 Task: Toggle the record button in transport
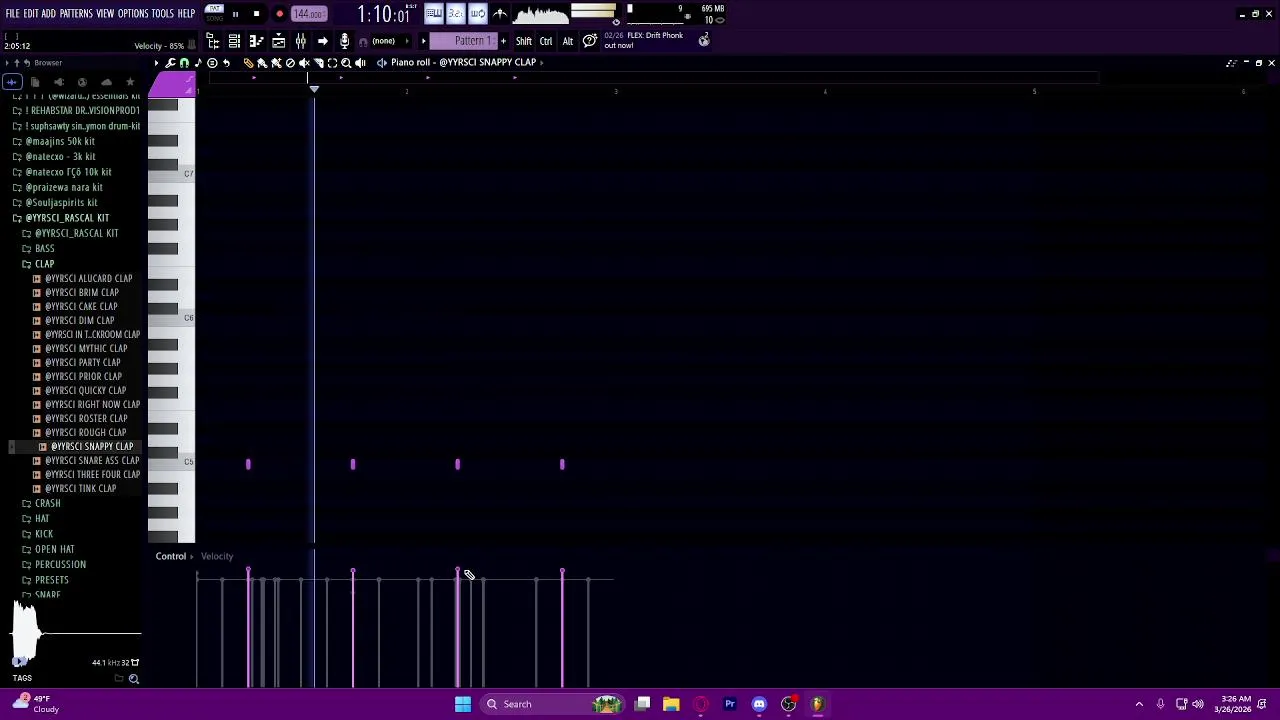click(279, 14)
